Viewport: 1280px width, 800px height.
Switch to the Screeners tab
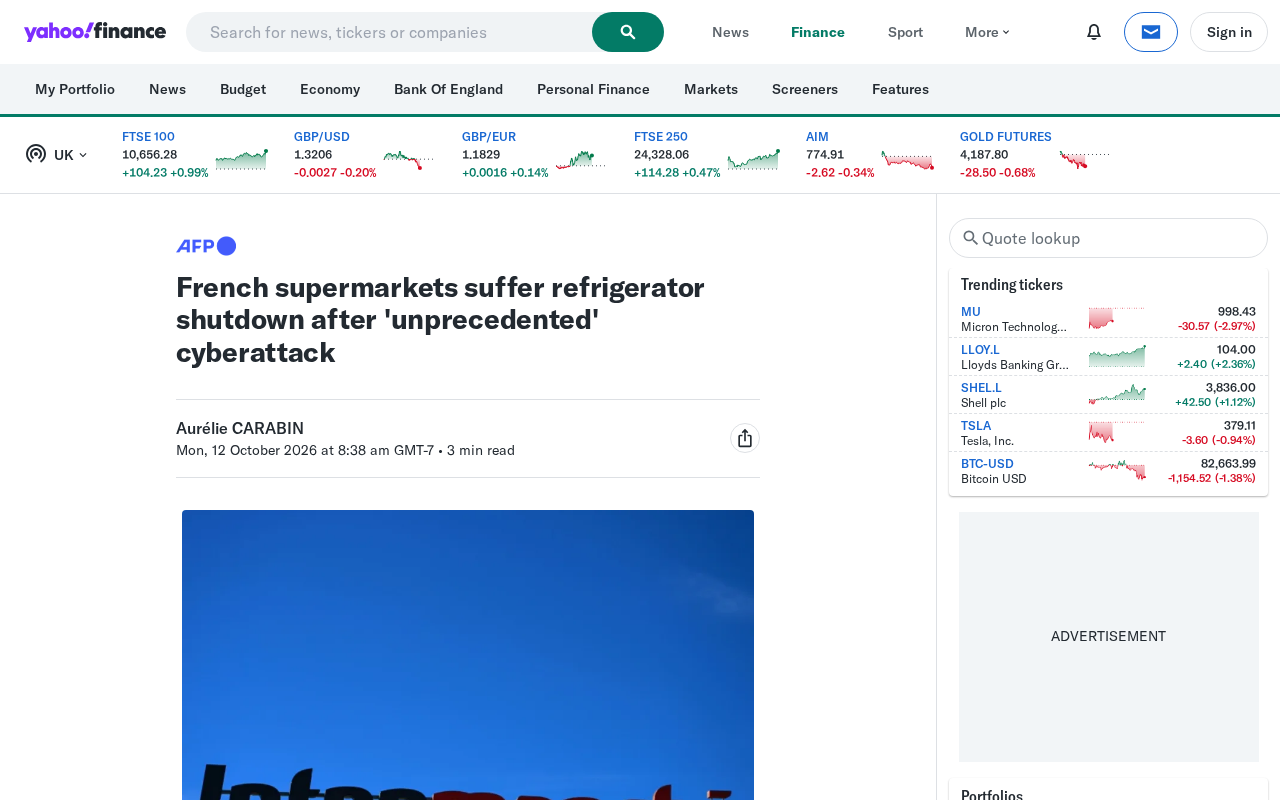click(x=805, y=89)
